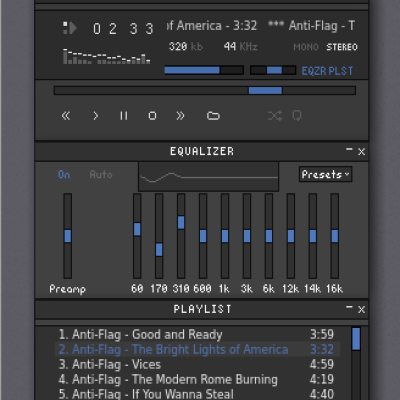Click the 600 Hz equalizer band slider
Screen dimensions: 400x400
click(203, 236)
